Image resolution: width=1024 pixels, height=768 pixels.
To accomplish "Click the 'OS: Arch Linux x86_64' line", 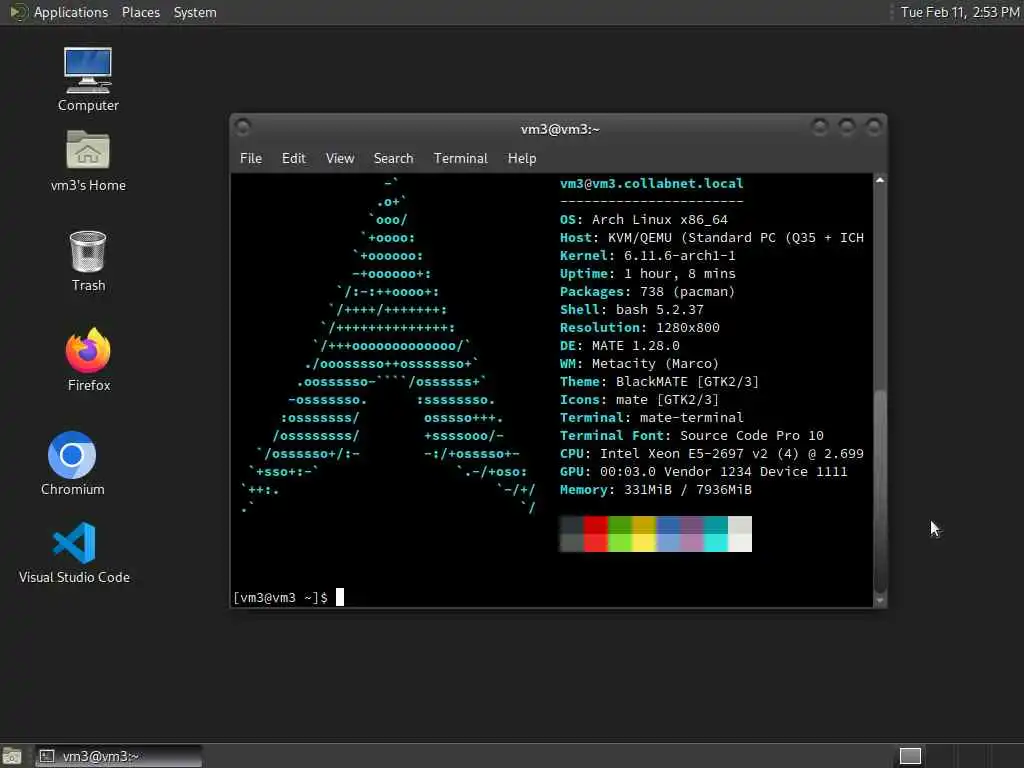I will (x=643, y=219).
